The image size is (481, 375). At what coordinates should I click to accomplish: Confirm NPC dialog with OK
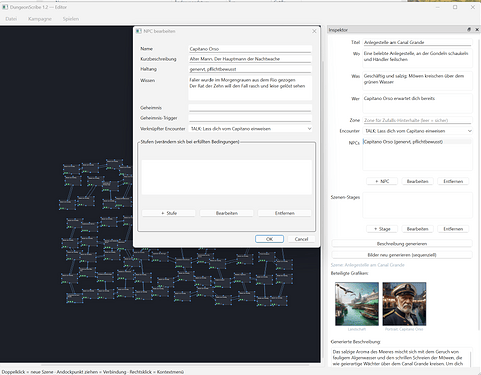(269, 239)
